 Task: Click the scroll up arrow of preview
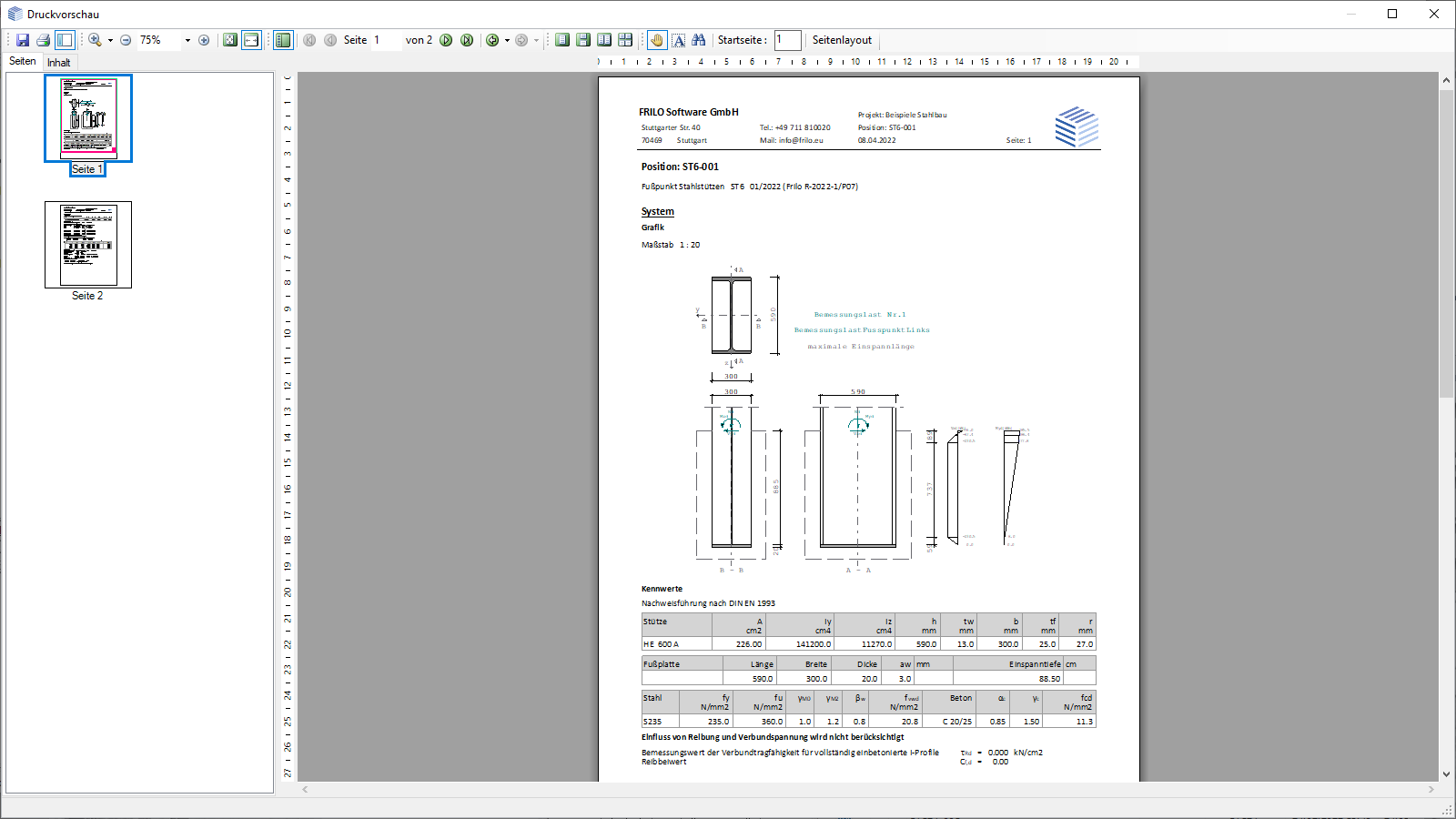click(1446, 80)
